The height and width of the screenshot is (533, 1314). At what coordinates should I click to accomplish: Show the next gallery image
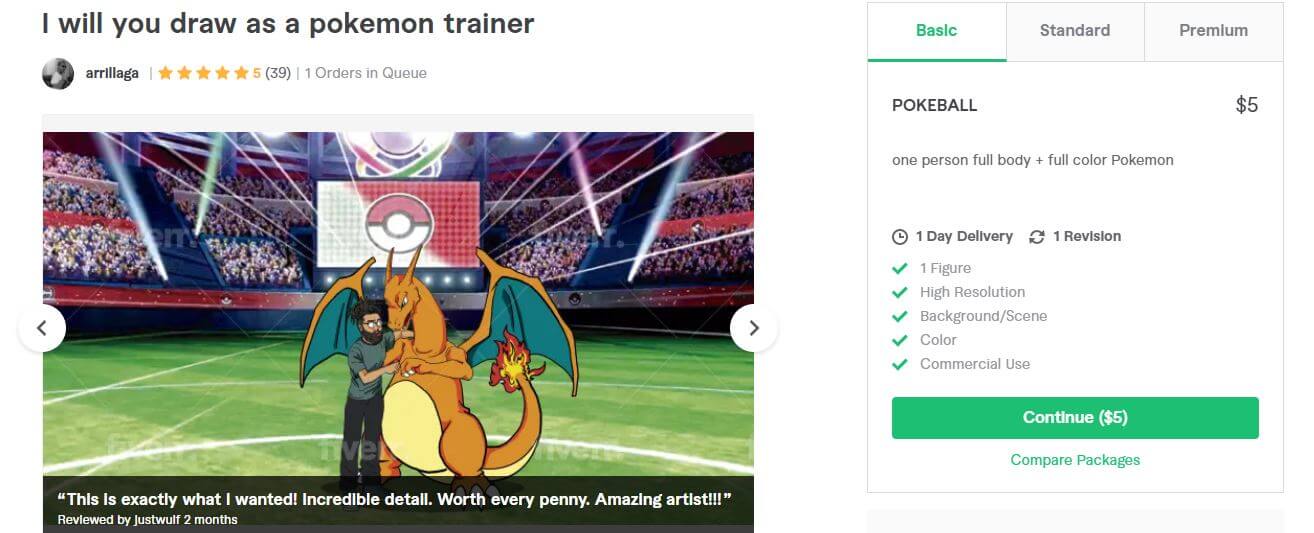pyautogui.click(x=754, y=328)
